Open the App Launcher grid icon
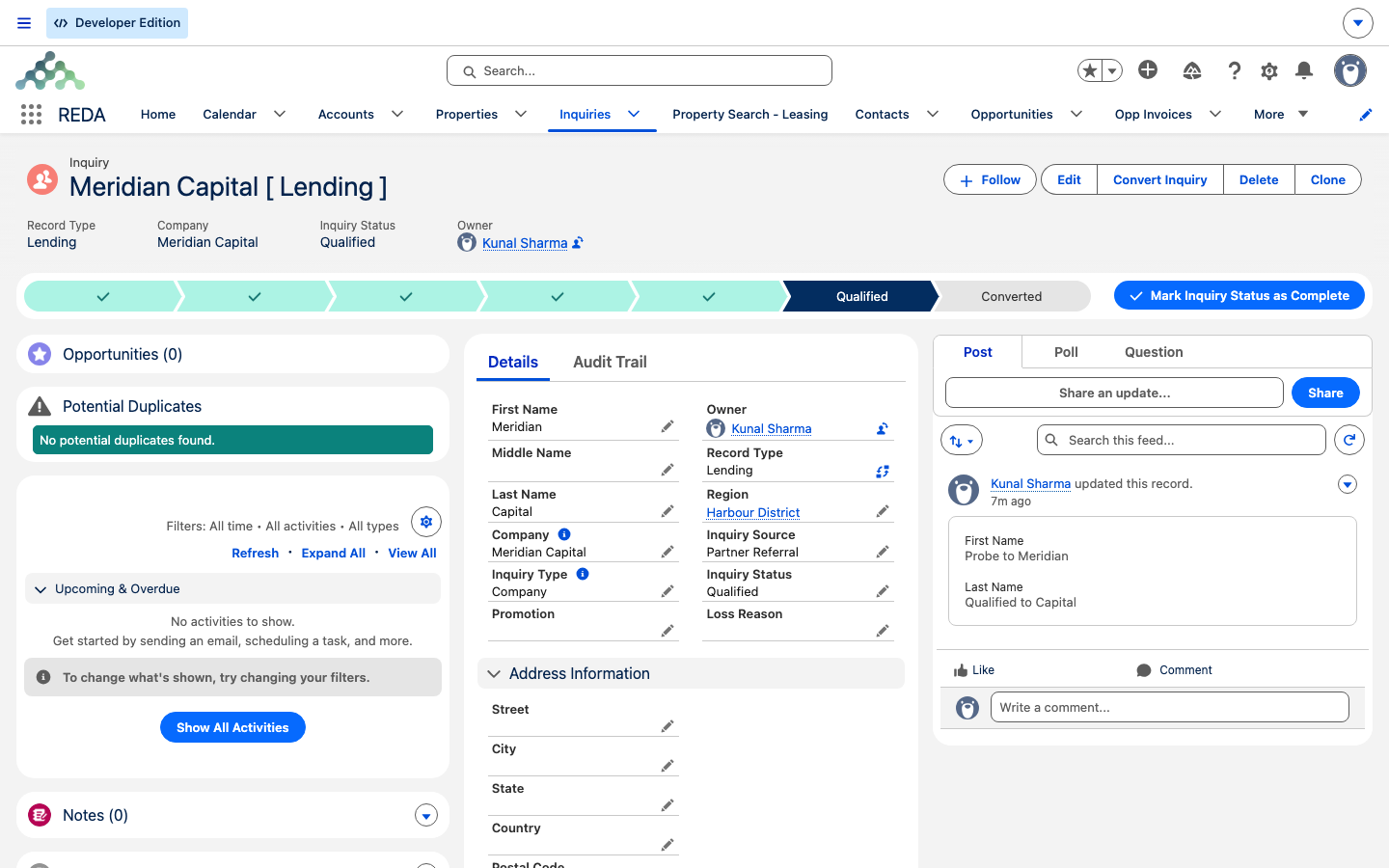Screen dimensions: 1389x868 pos(31,115)
